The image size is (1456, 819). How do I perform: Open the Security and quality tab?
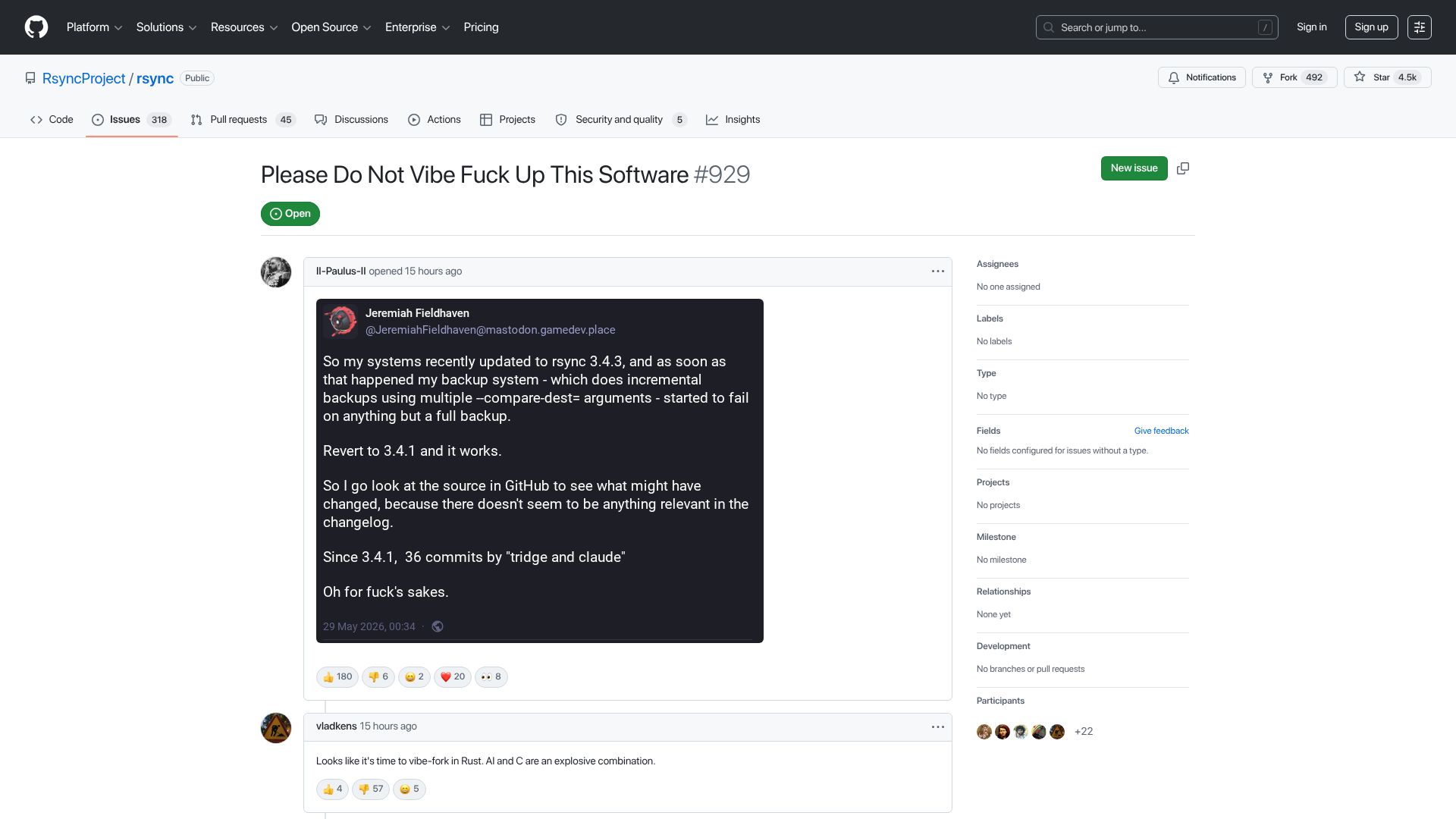point(620,120)
